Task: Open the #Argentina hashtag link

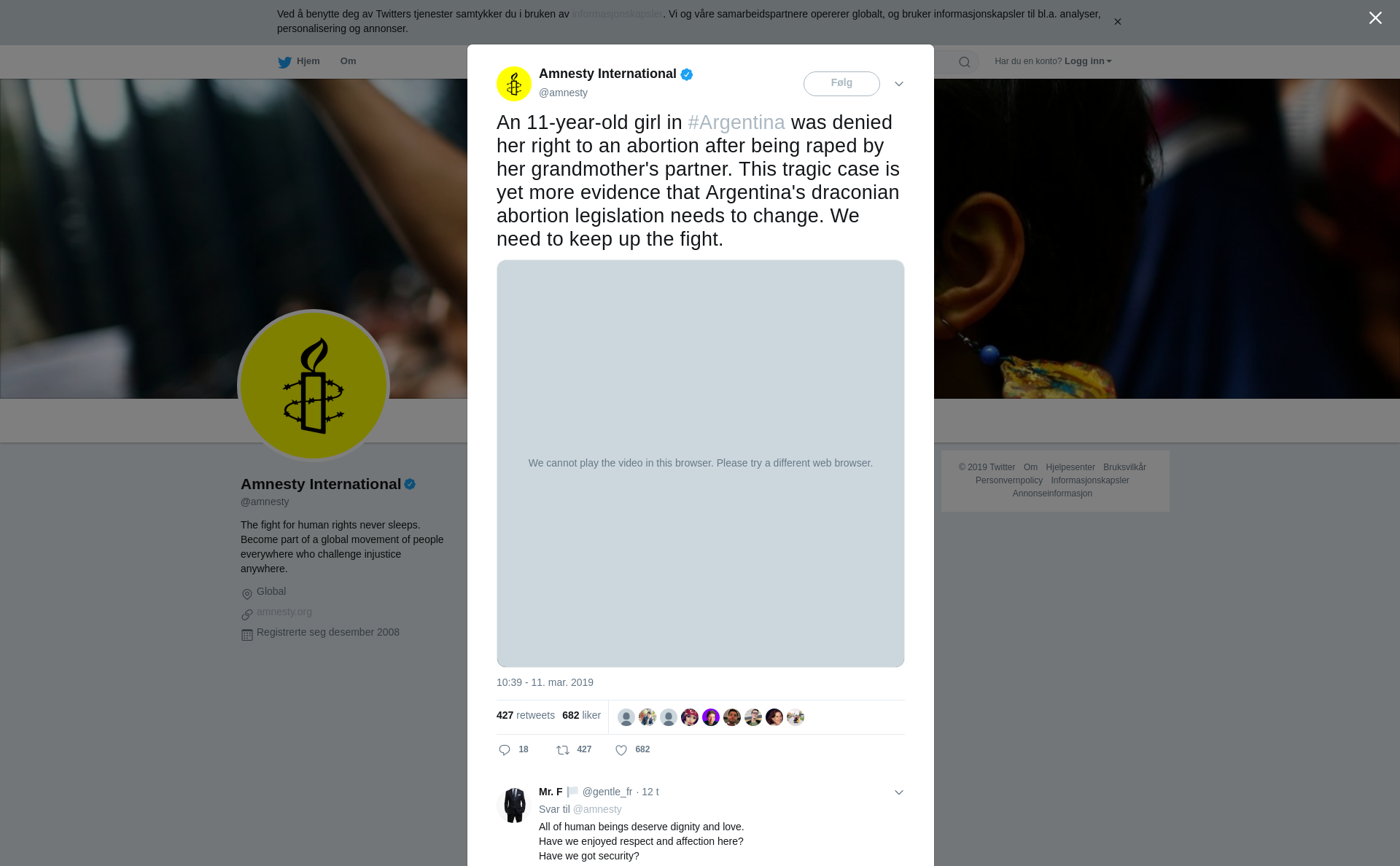Action: coord(736,122)
